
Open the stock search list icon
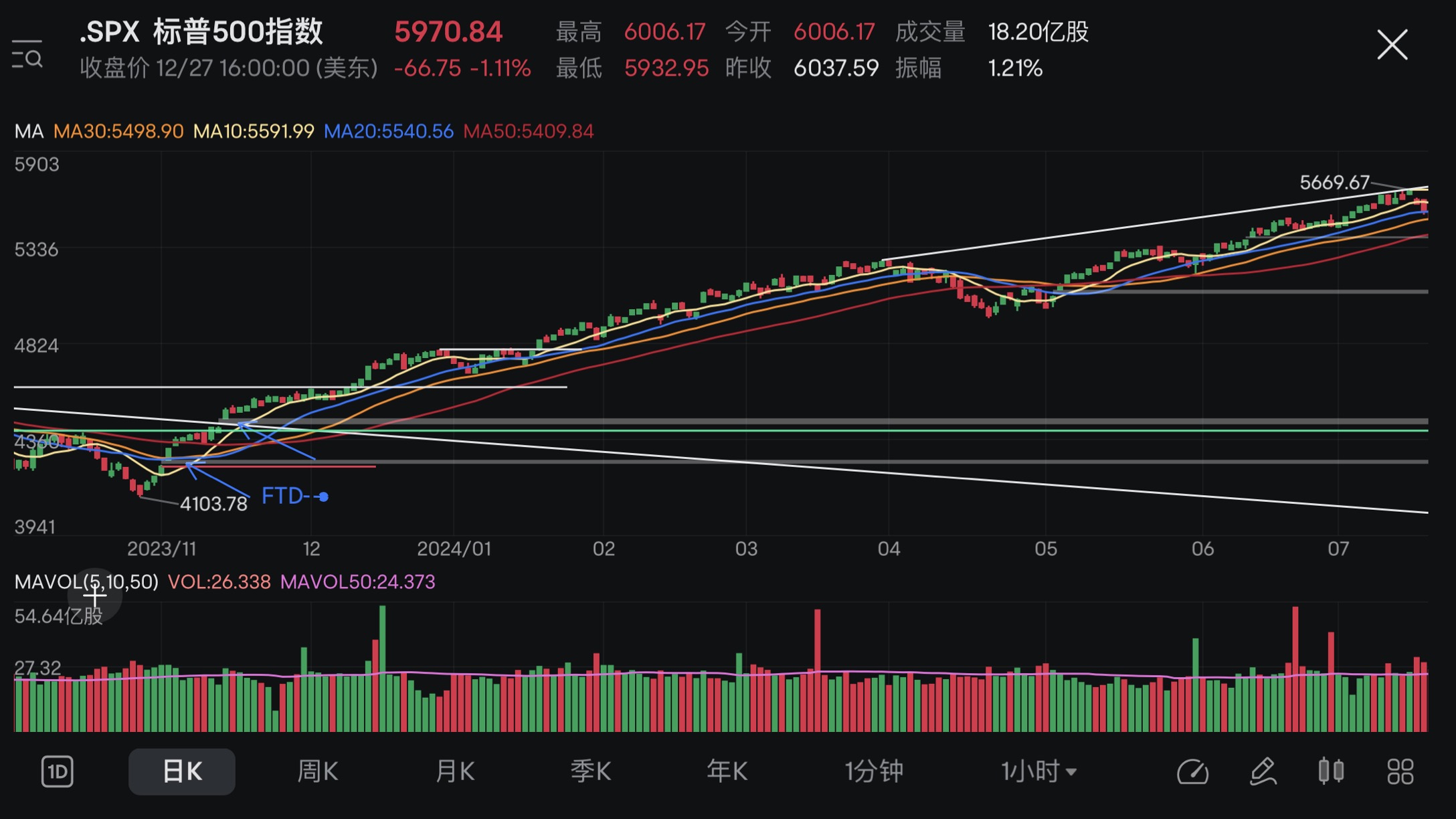point(27,54)
